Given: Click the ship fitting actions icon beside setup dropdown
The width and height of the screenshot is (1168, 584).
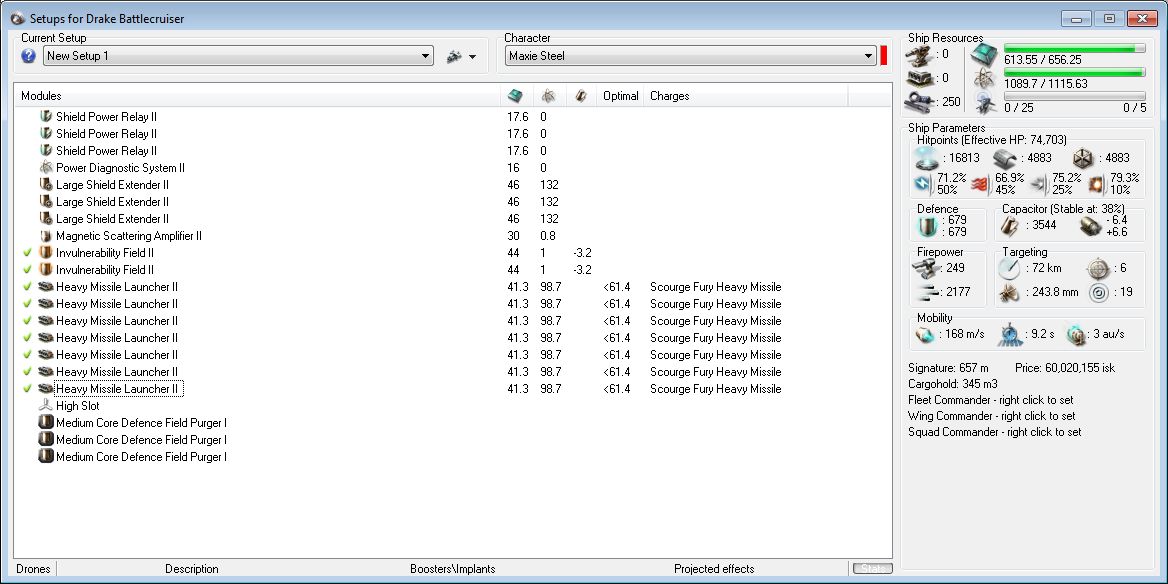Looking at the screenshot, I should [x=454, y=56].
